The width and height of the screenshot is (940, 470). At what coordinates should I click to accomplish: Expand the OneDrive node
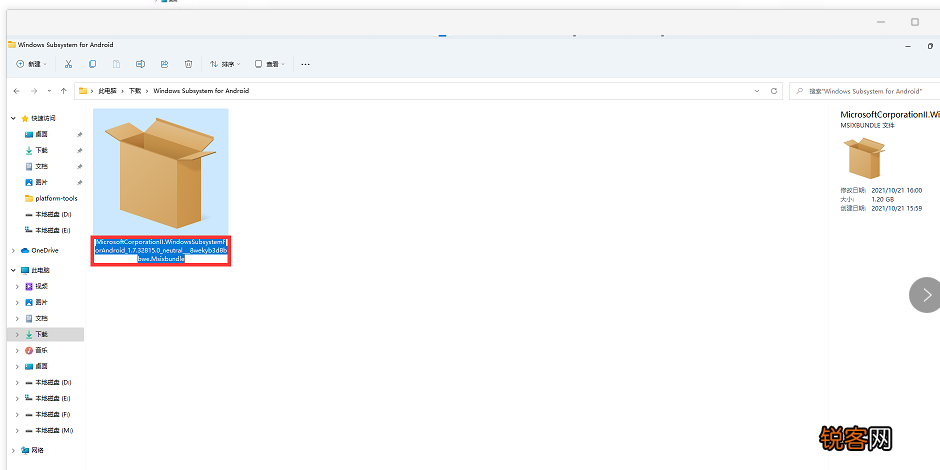pyautogui.click(x=13, y=251)
